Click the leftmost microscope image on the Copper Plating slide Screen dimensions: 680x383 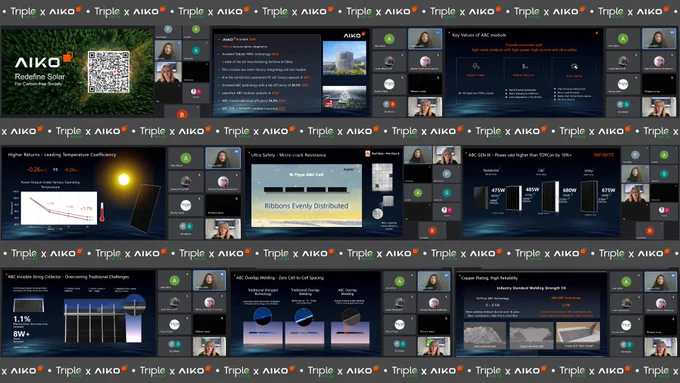(485, 336)
